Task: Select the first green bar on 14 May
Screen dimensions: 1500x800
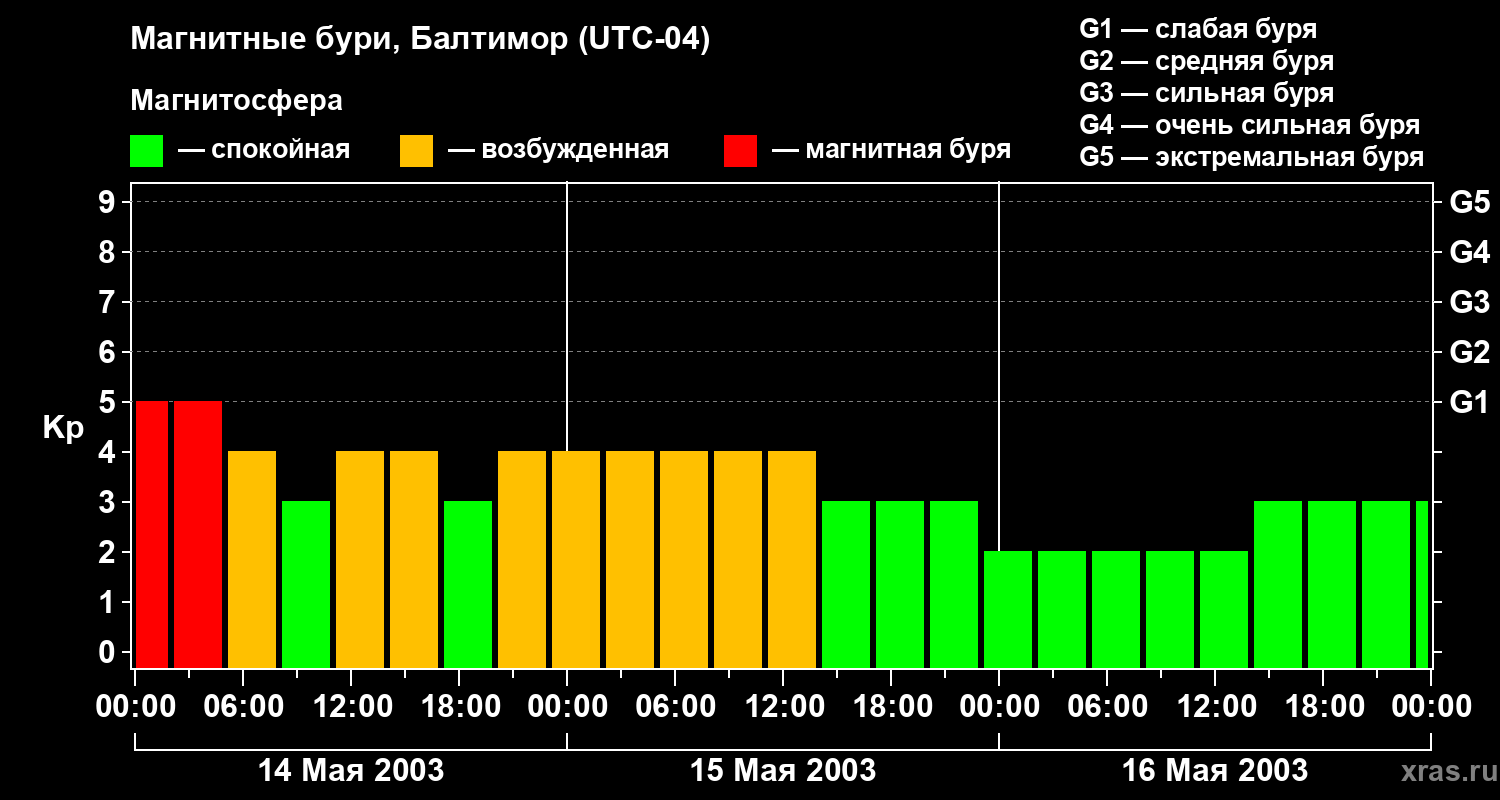Action: point(306,584)
